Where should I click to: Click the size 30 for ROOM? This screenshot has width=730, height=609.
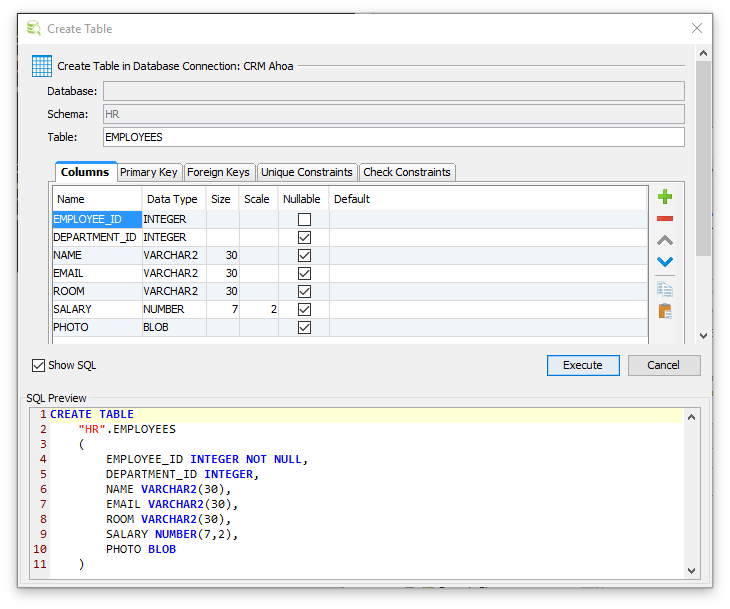pos(223,291)
